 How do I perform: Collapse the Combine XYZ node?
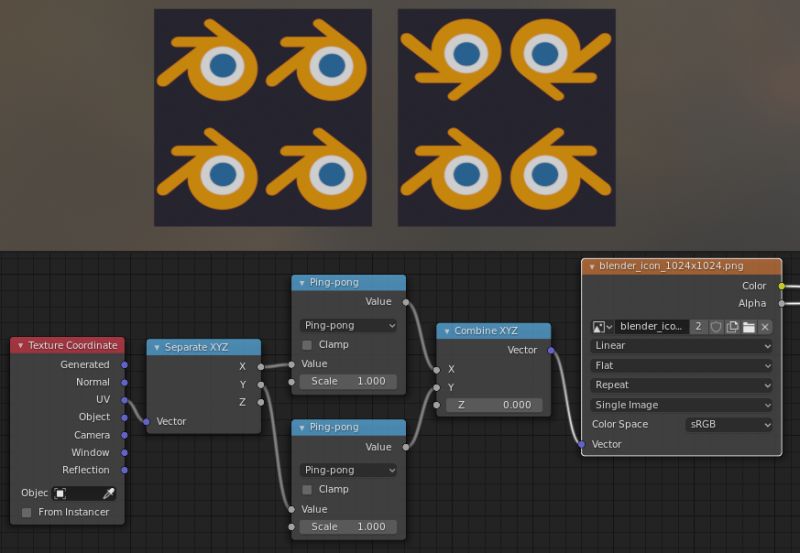tap(446, 331)
